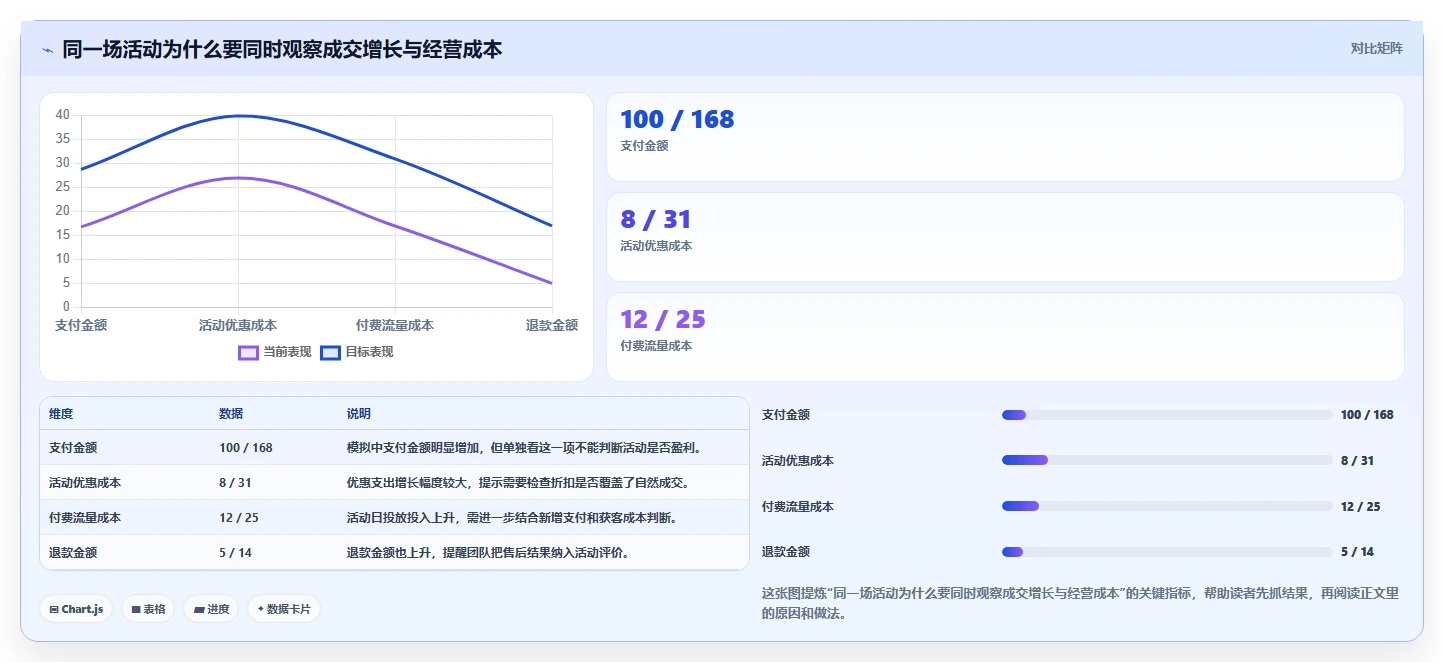Viewport: 1444px width, 662px height.
Task: Click the purple 当前表现 curve on chart
Action: pyautogui.click(x=238, y=178)
